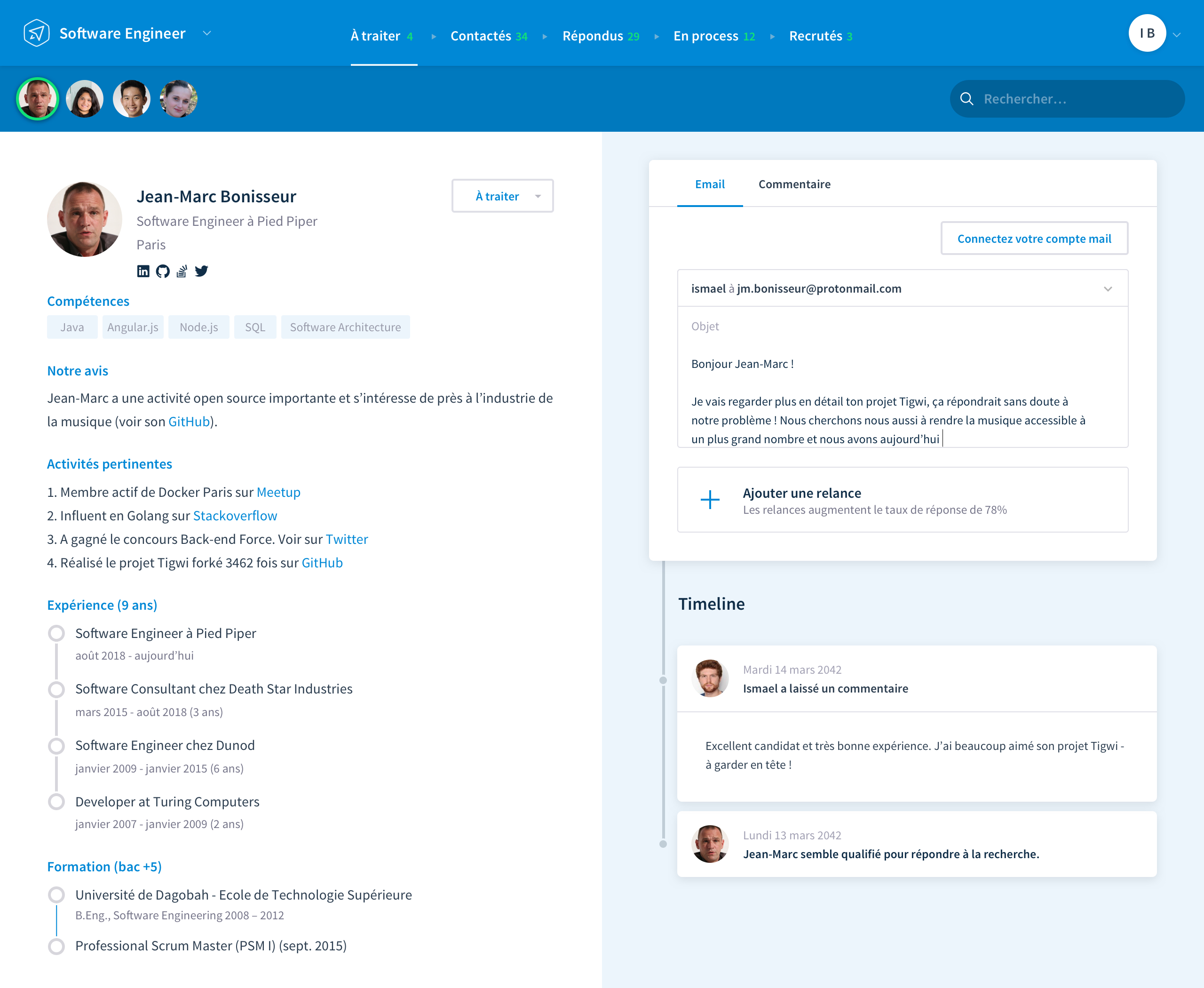This screenshot has height=988, width=1204.
Task: Expand the Software Engineer job selector chevron
Action: tap(207, 33)
